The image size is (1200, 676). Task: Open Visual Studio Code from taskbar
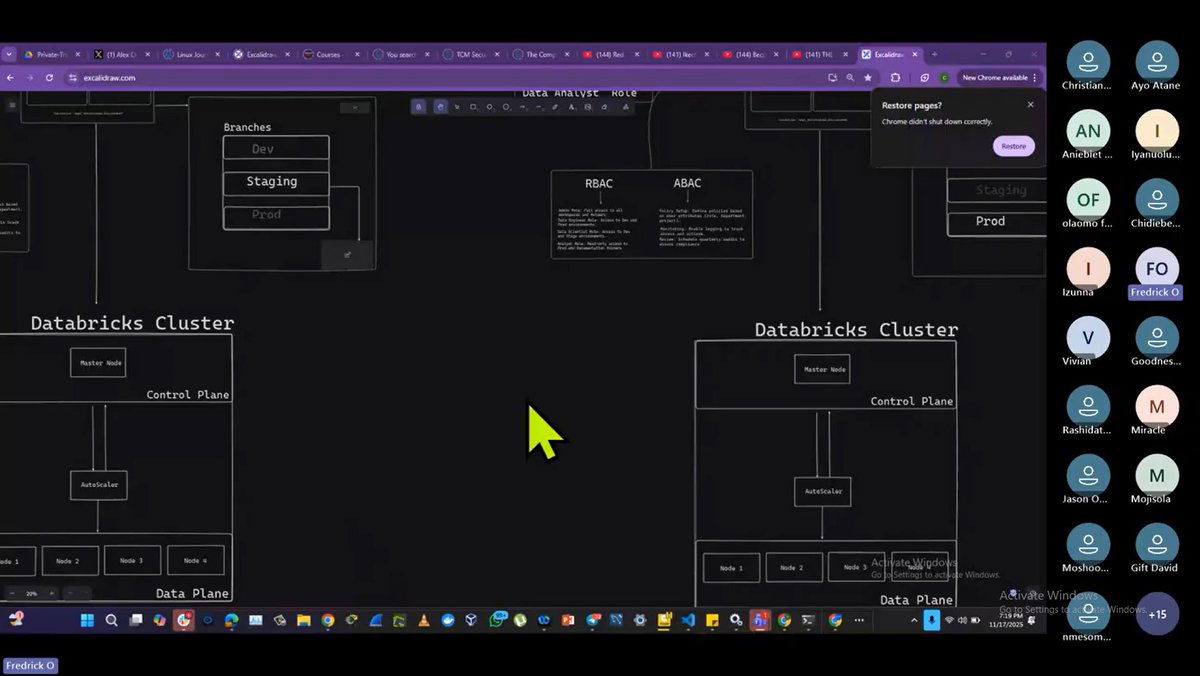point(688,620)
